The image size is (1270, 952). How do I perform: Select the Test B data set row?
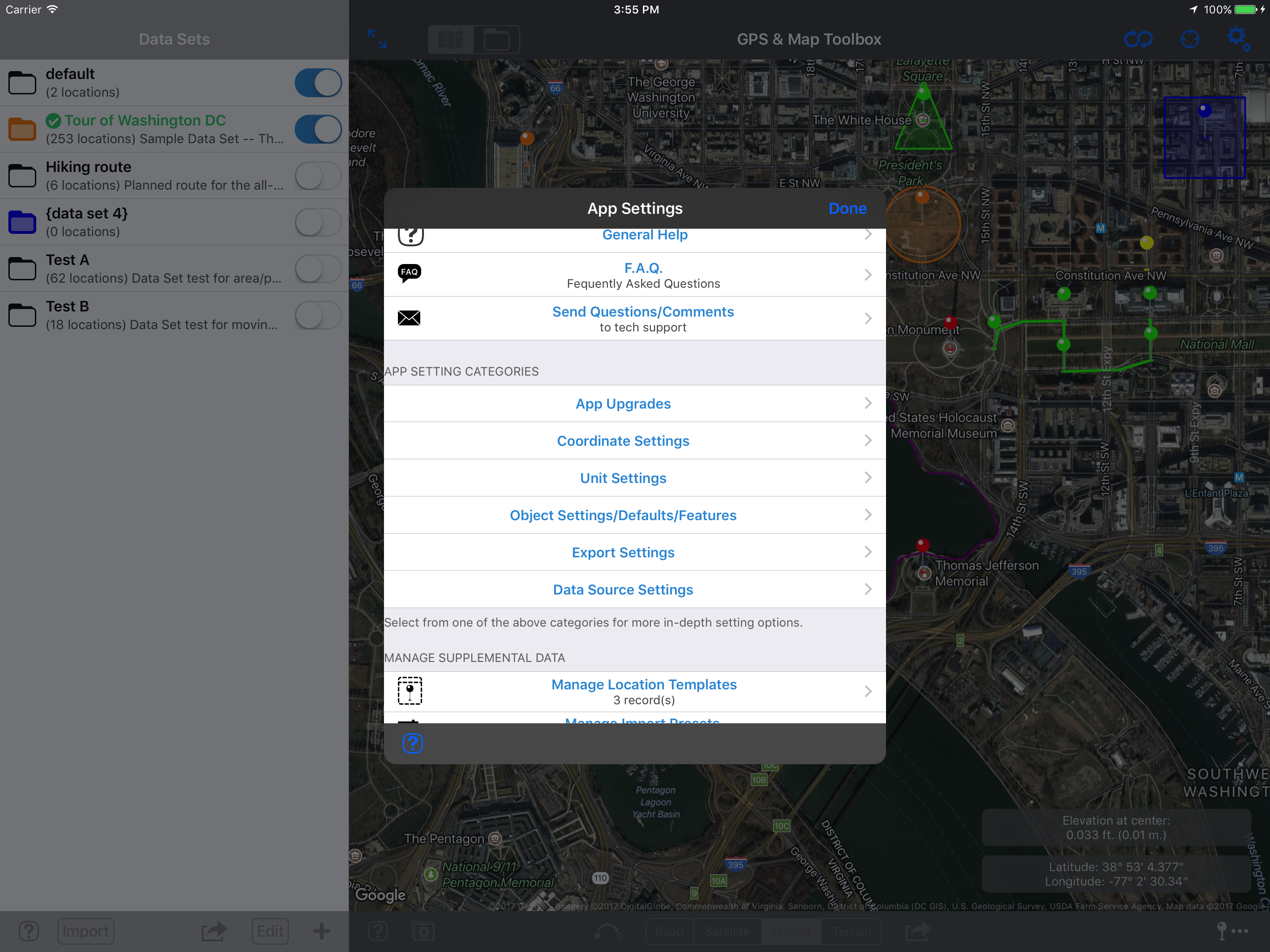click(x=174, y=315)
